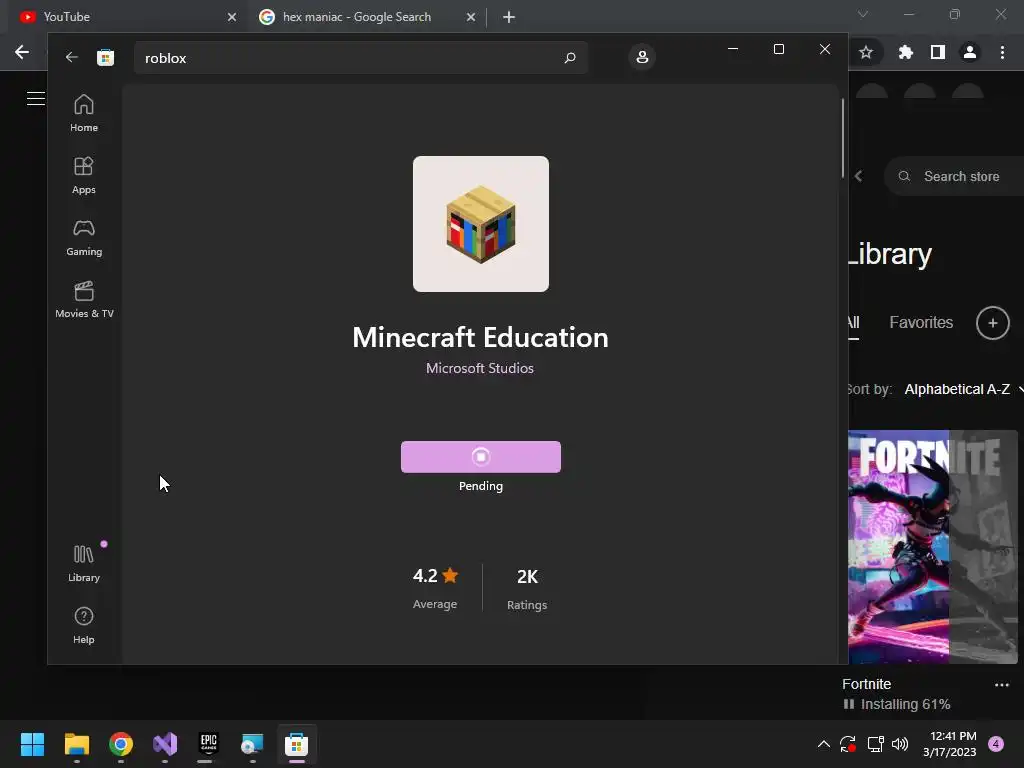Click the Microsoft Store logo icon
The width and height of the screenshot is (1024, 768).
pos(105,57)
